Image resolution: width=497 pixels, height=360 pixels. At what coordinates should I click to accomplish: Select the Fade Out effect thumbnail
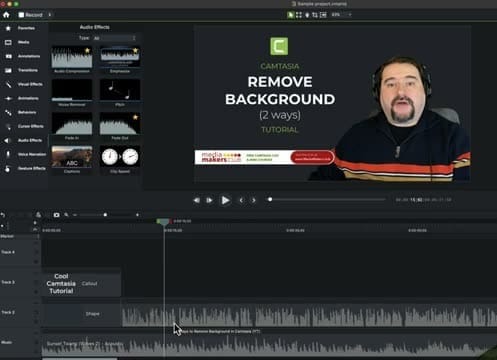coord(120,124)
